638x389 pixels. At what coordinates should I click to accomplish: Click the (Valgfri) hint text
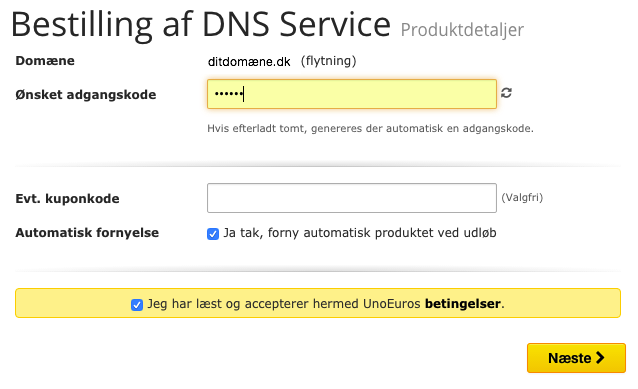point(522,198)
